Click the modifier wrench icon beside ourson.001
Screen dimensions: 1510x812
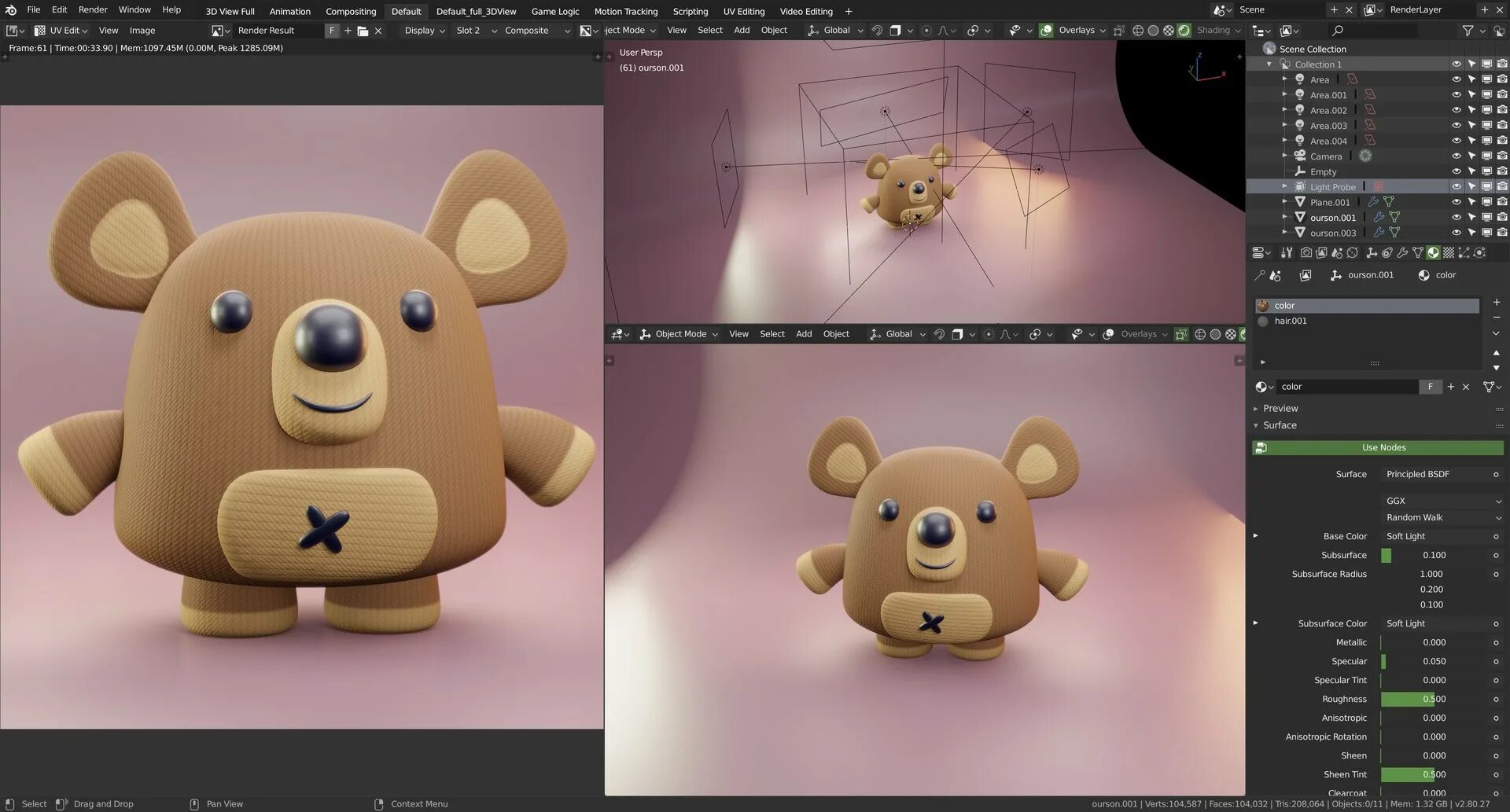[1379, 218]
